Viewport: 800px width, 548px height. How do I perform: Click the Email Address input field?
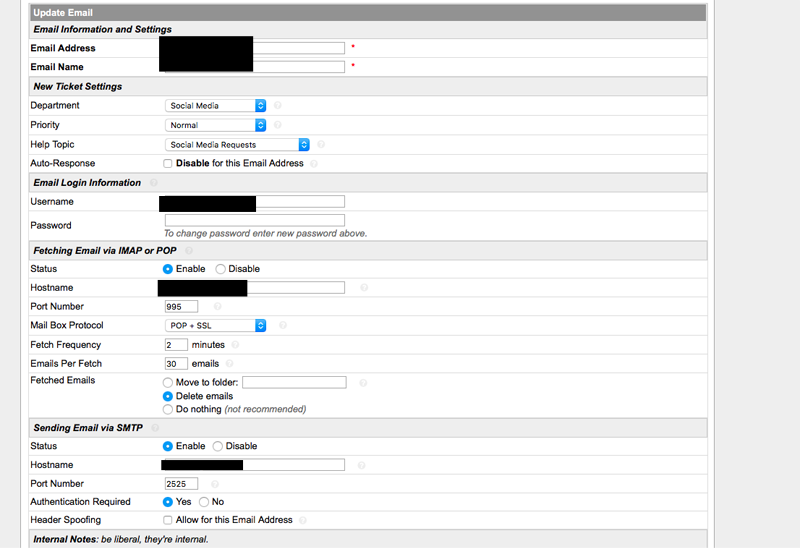pyautogui.click(x=255, y=48)
